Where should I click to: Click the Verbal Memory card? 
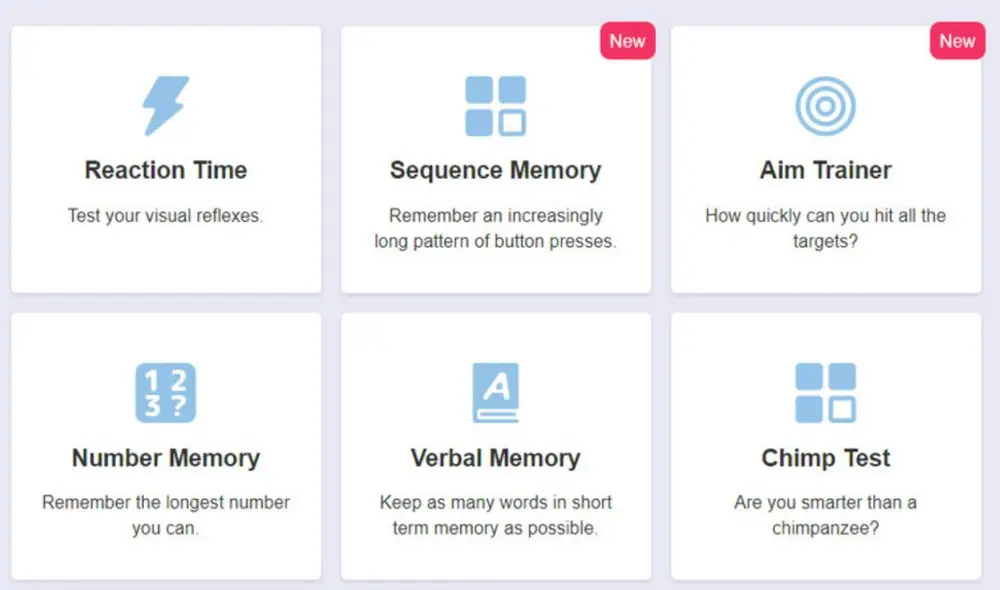[495, 445]
